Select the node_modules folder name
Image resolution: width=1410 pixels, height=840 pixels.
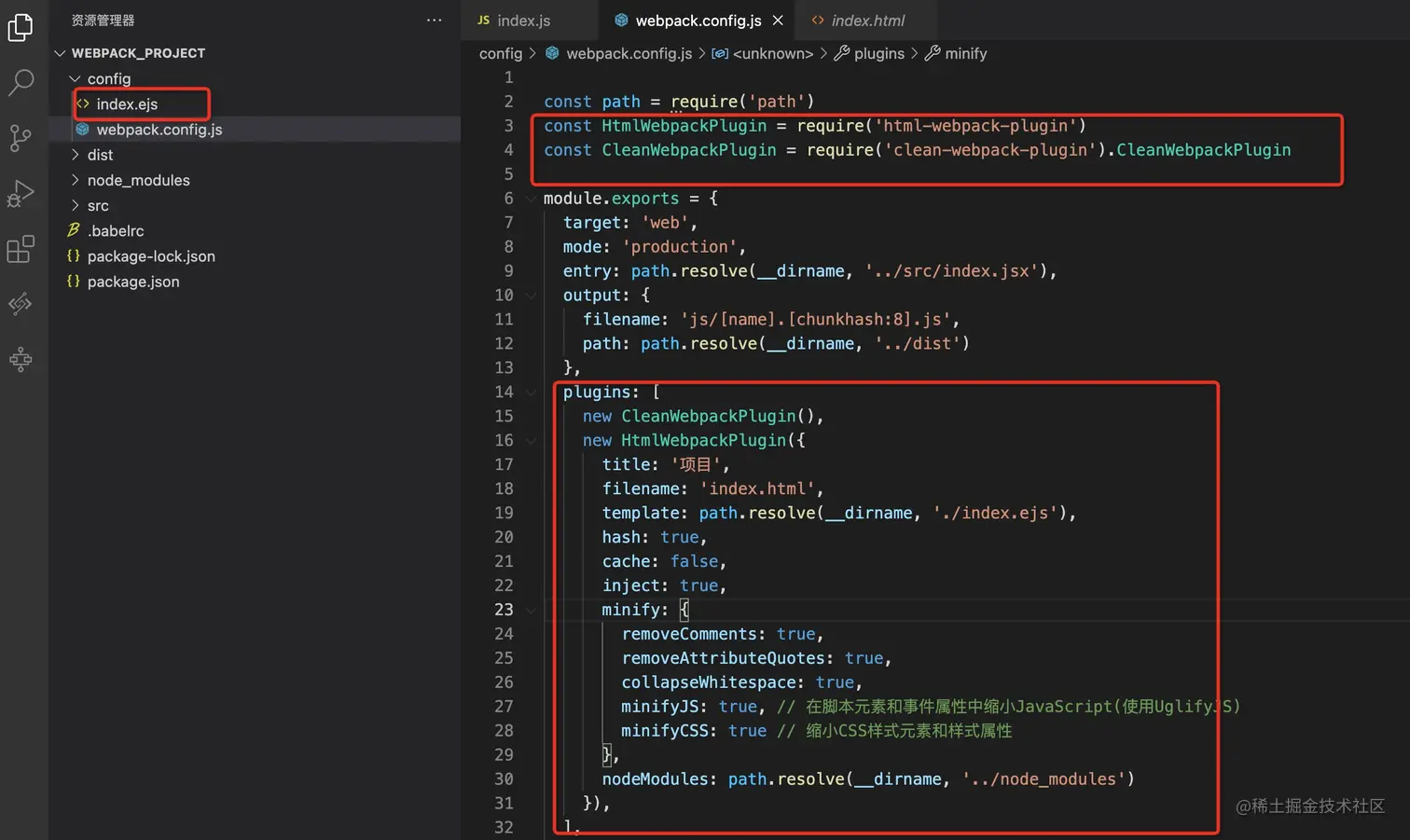(x=139, y=180)
